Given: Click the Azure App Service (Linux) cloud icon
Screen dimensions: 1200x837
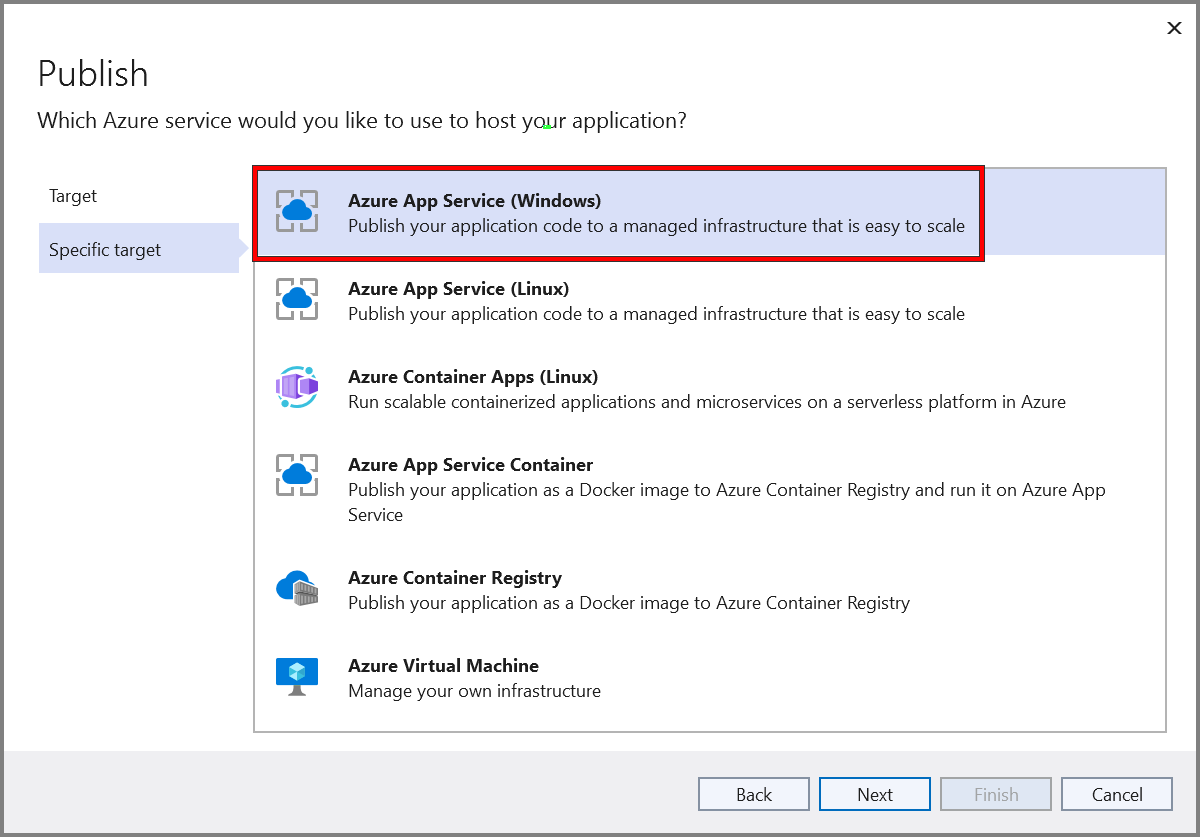Looking at the screenshot, I should (x=296, y=298).
